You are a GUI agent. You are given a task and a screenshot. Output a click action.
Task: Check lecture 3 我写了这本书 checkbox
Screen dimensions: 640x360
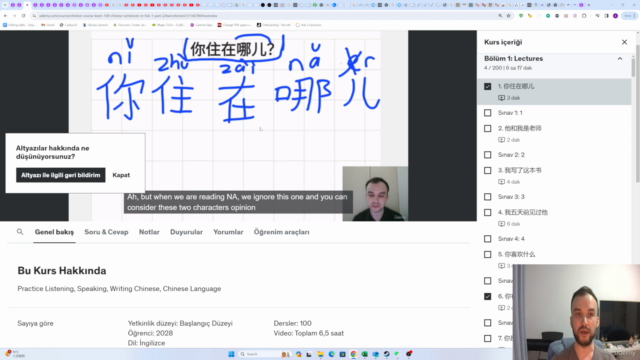tap(487, 171)
